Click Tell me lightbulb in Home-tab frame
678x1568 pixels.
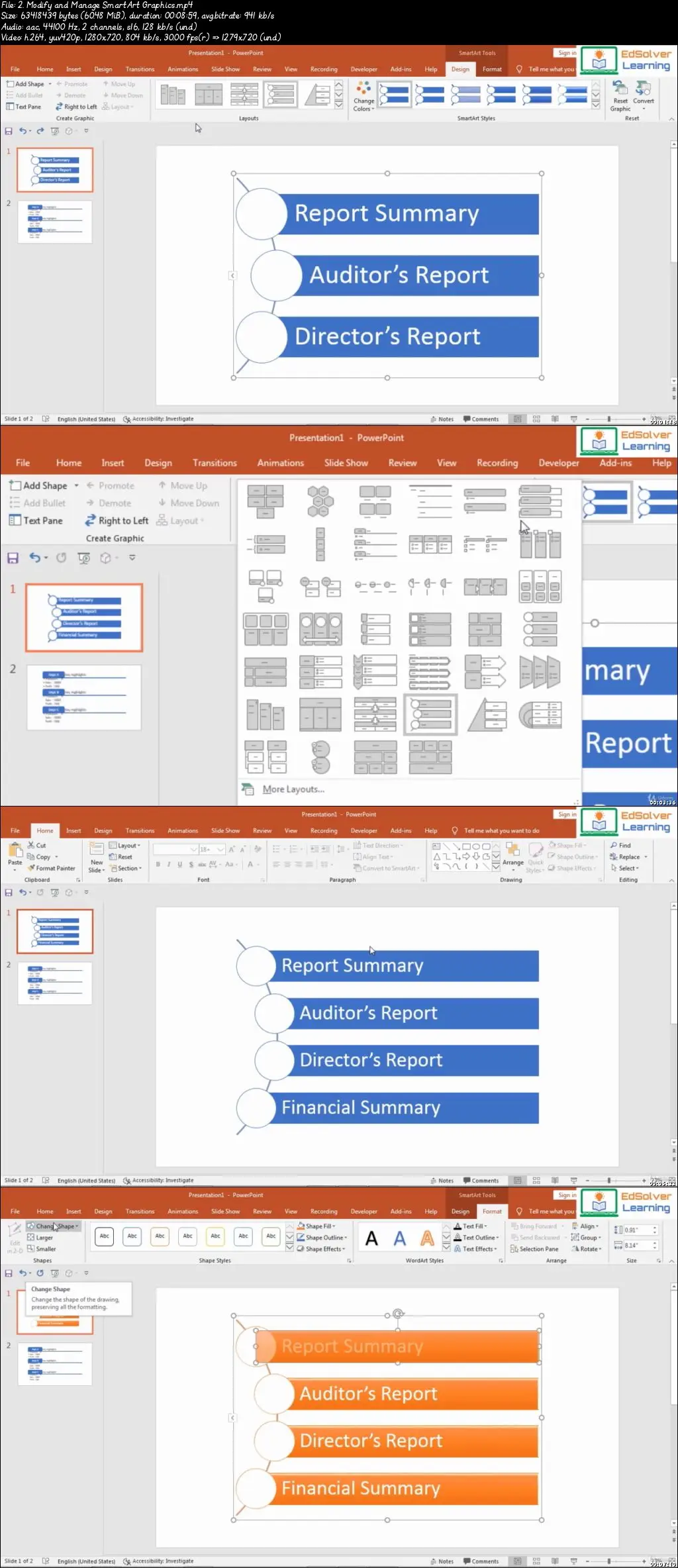click(455, 830)
